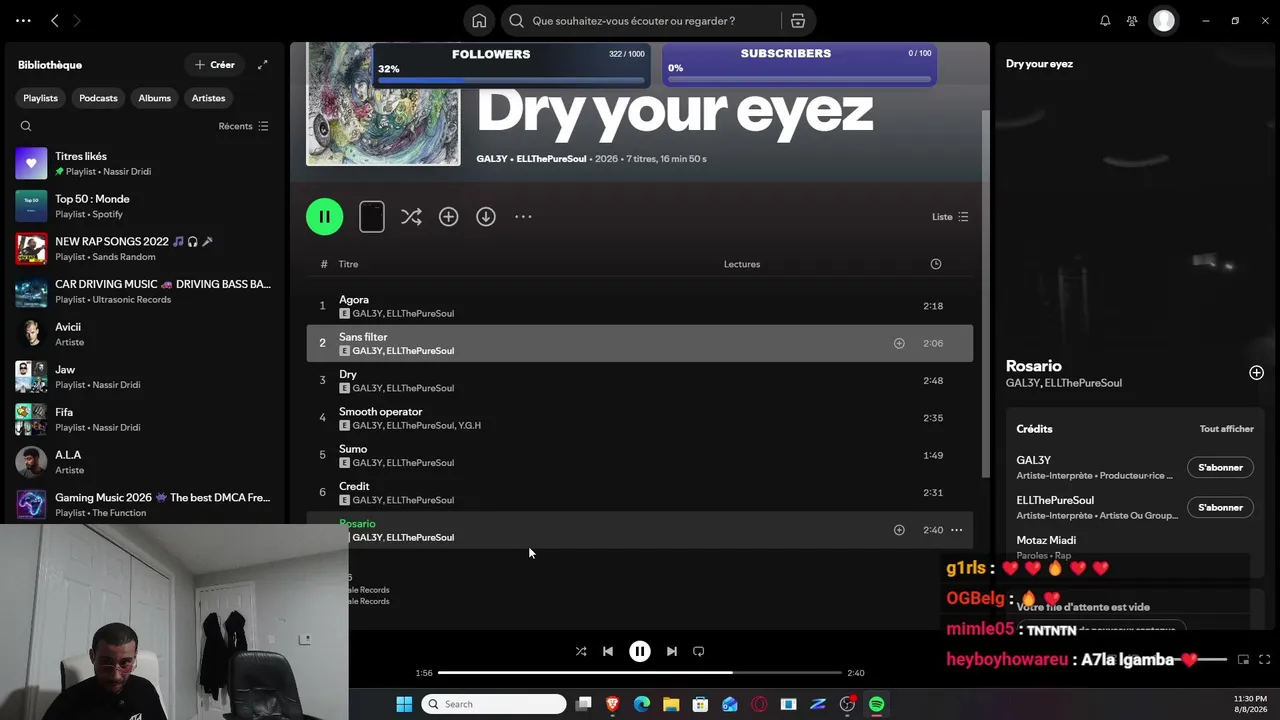Expand the library to full view
Screen dimensions: 1280x720
point(262,65)
